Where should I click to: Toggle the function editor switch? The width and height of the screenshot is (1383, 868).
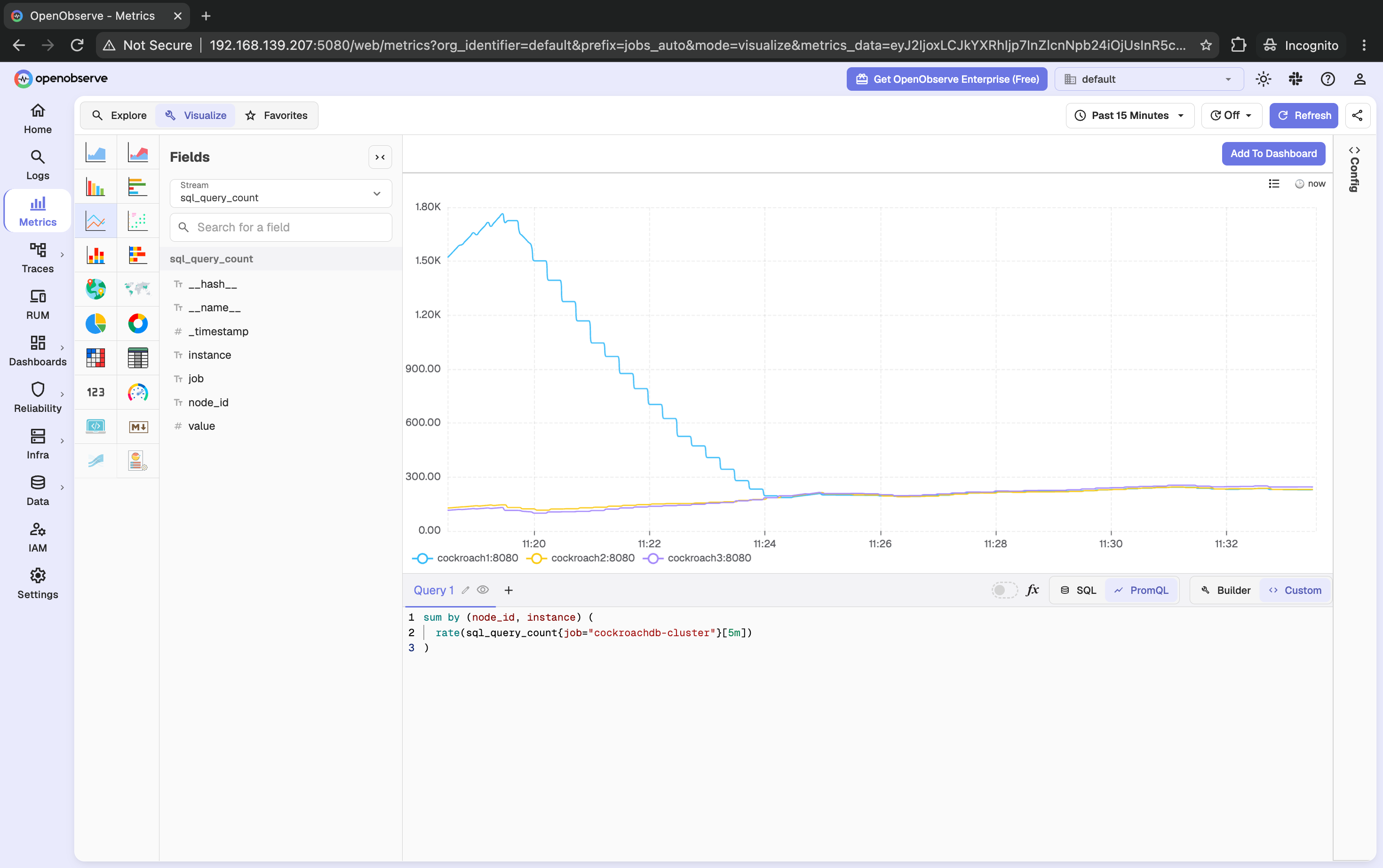point(1004,590)
